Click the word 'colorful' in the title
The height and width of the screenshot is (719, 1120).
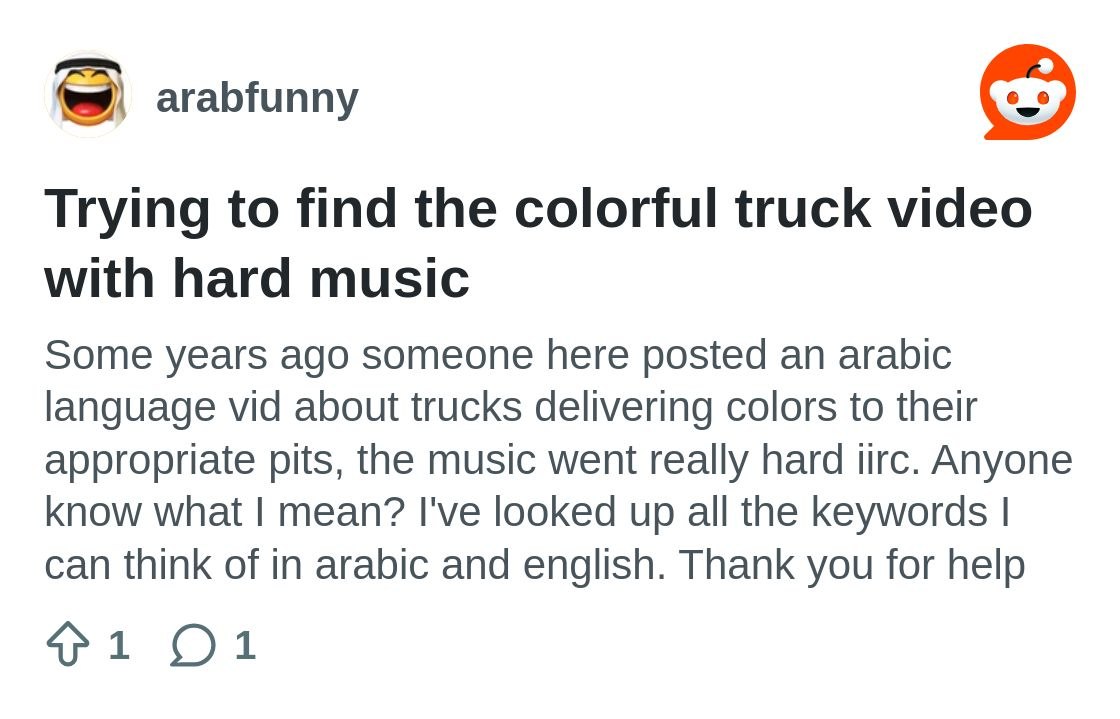615,208
